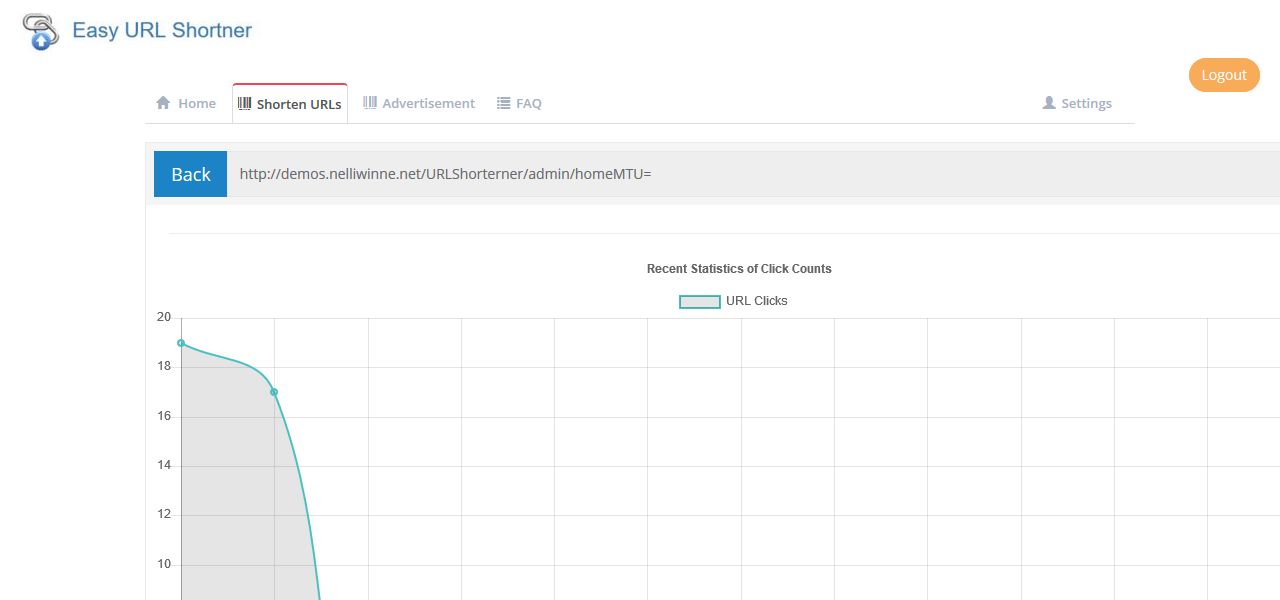Viewport: 1280px width, 600px height.
Task: Click the barcode icon beside Advertisement
Action: 370,102
